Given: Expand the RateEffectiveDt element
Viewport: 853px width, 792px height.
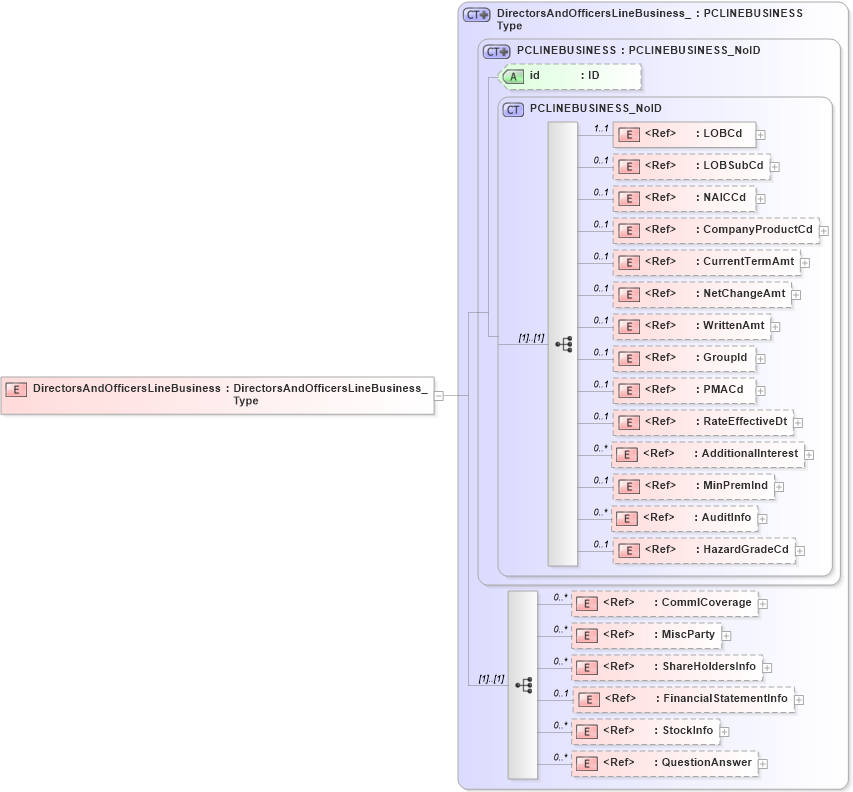Looking at the screenshot, I should pyautogui.click(x=796, y=422).
